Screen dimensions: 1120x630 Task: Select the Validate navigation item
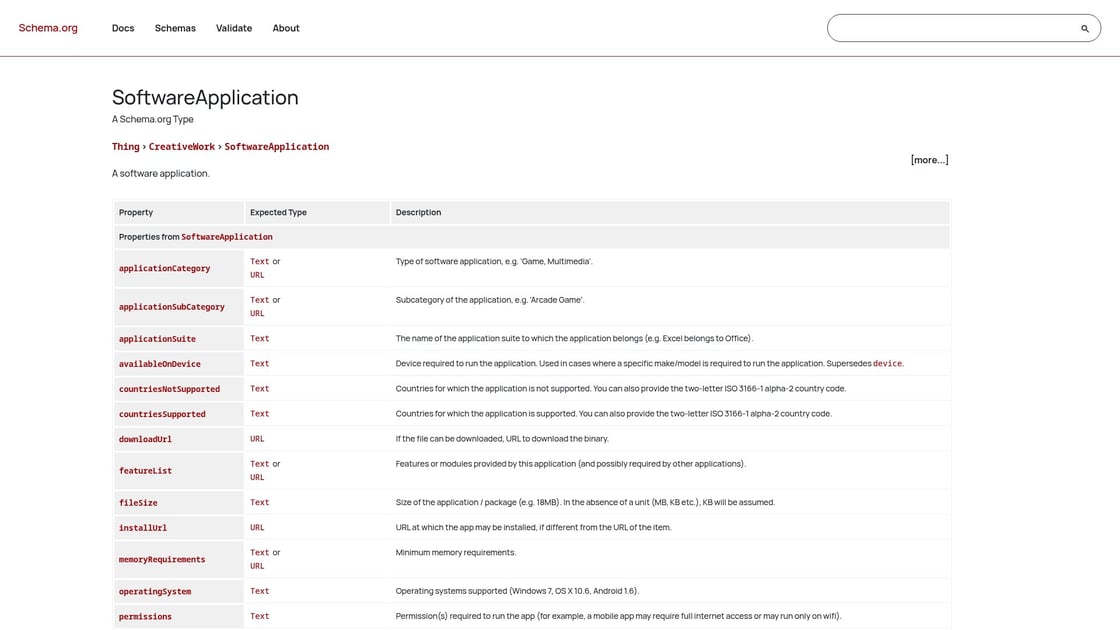234,28
